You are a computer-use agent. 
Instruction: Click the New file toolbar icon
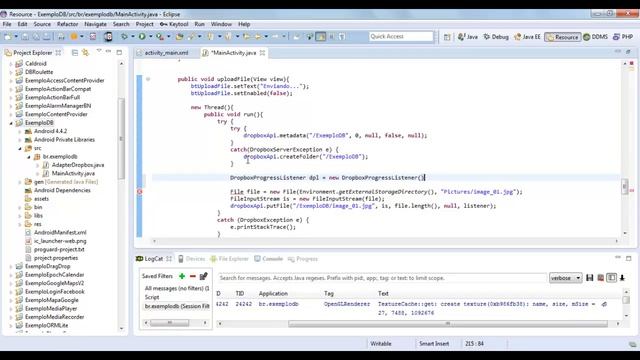7,37
